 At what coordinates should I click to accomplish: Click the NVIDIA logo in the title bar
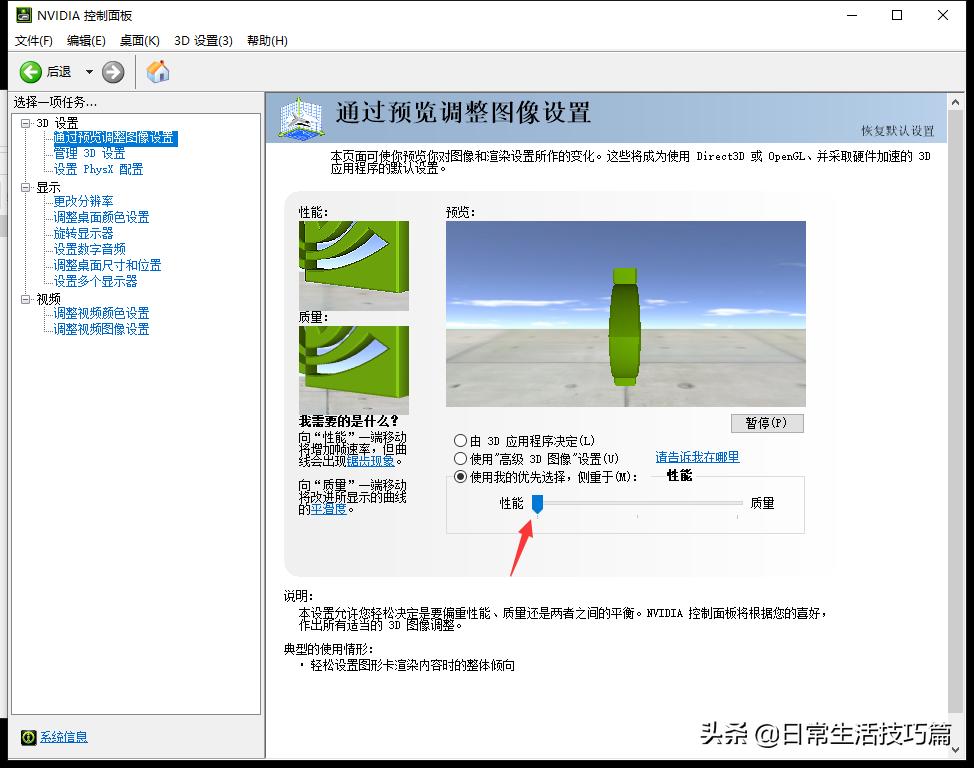click(x=25, y=15)
